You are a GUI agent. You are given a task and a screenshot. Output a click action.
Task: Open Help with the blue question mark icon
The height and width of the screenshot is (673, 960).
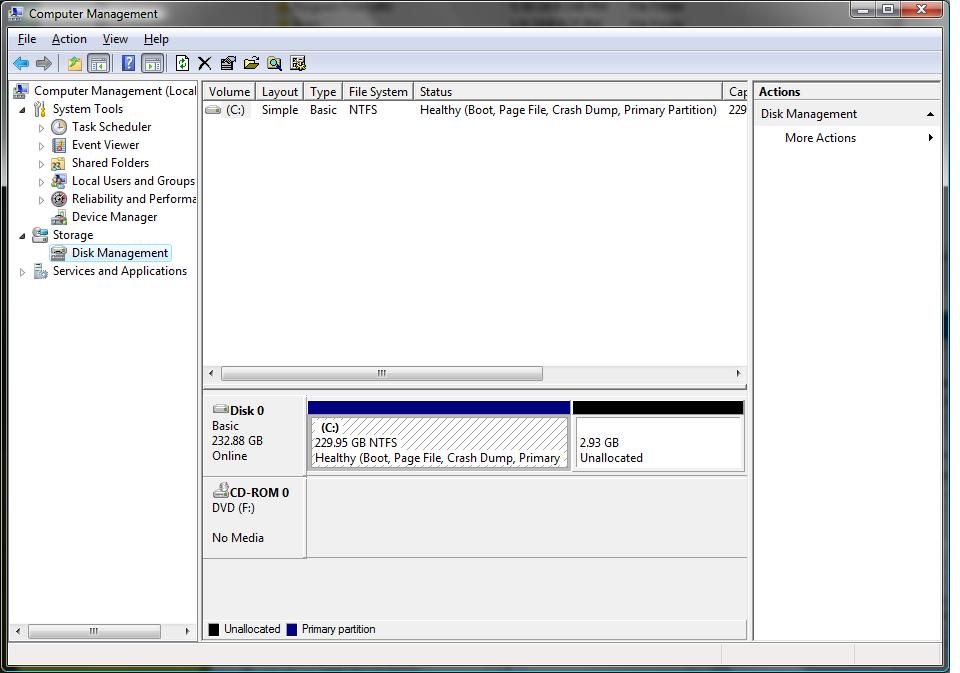coord(128,63)
